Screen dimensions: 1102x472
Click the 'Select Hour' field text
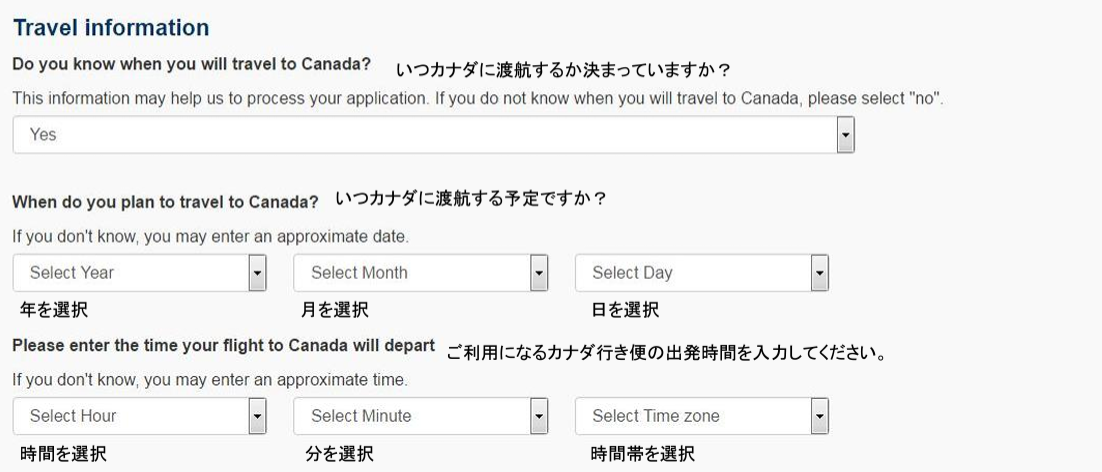tap(73, 416)
